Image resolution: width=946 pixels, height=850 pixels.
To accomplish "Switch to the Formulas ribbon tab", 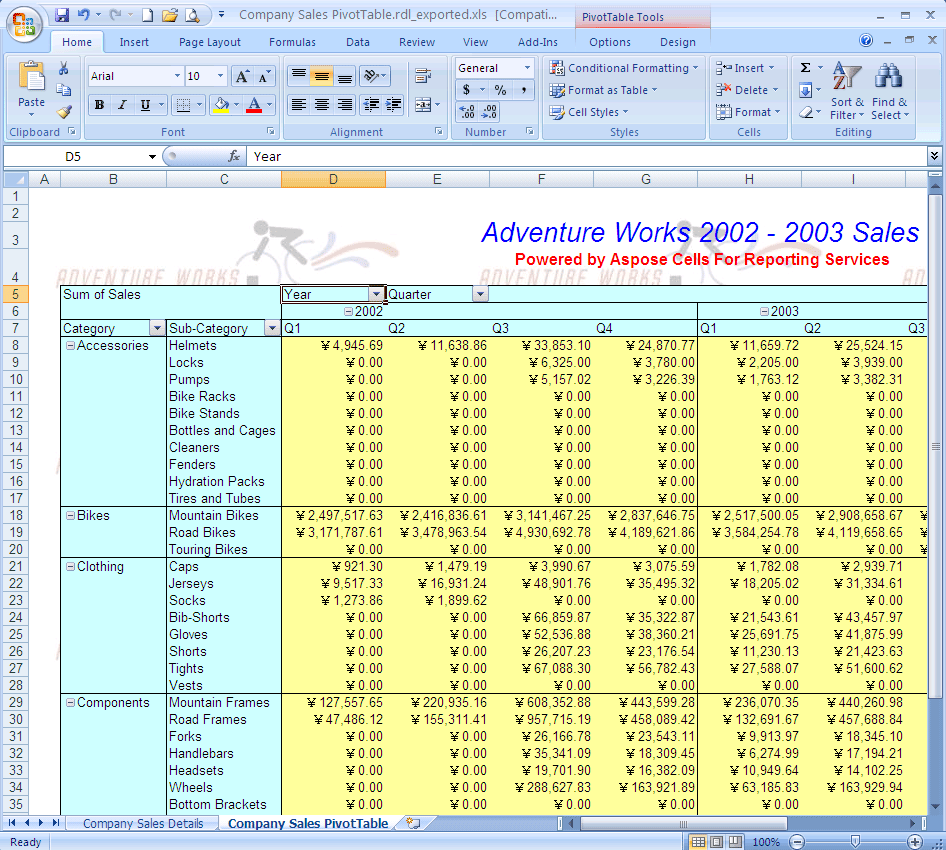I will coord(292,42).
